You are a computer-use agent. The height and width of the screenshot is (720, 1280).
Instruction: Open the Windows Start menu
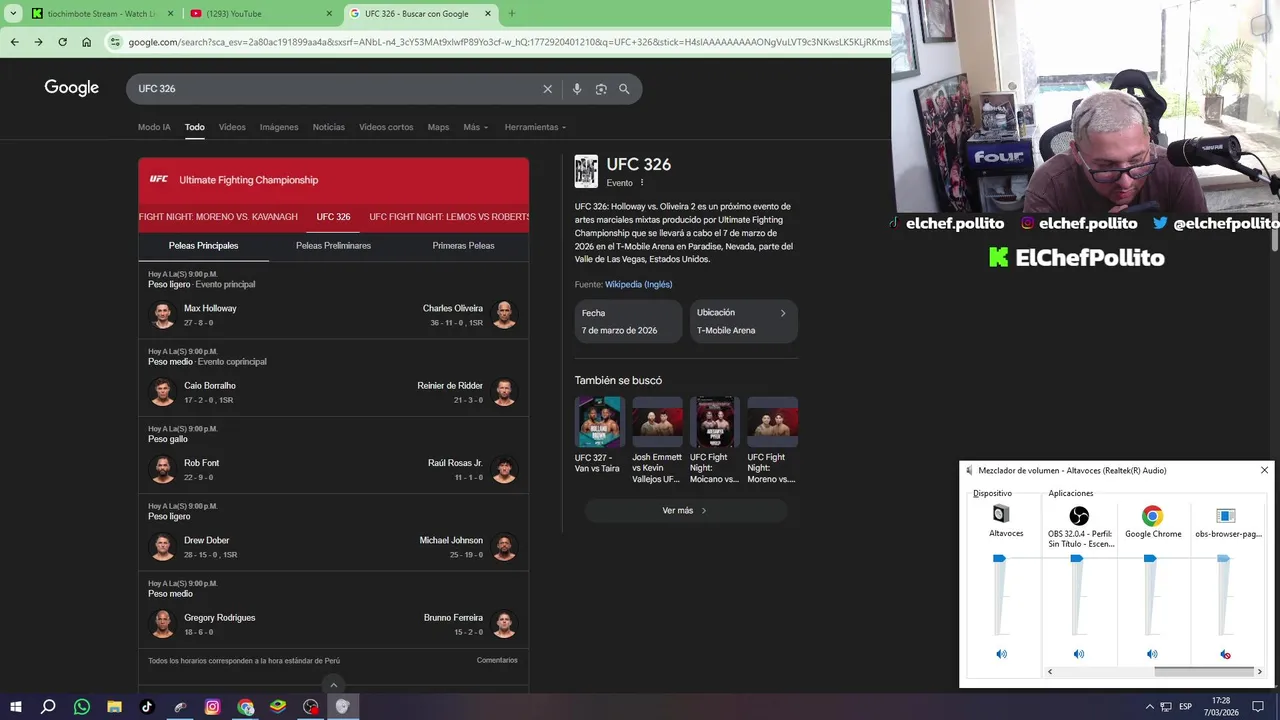15,707
